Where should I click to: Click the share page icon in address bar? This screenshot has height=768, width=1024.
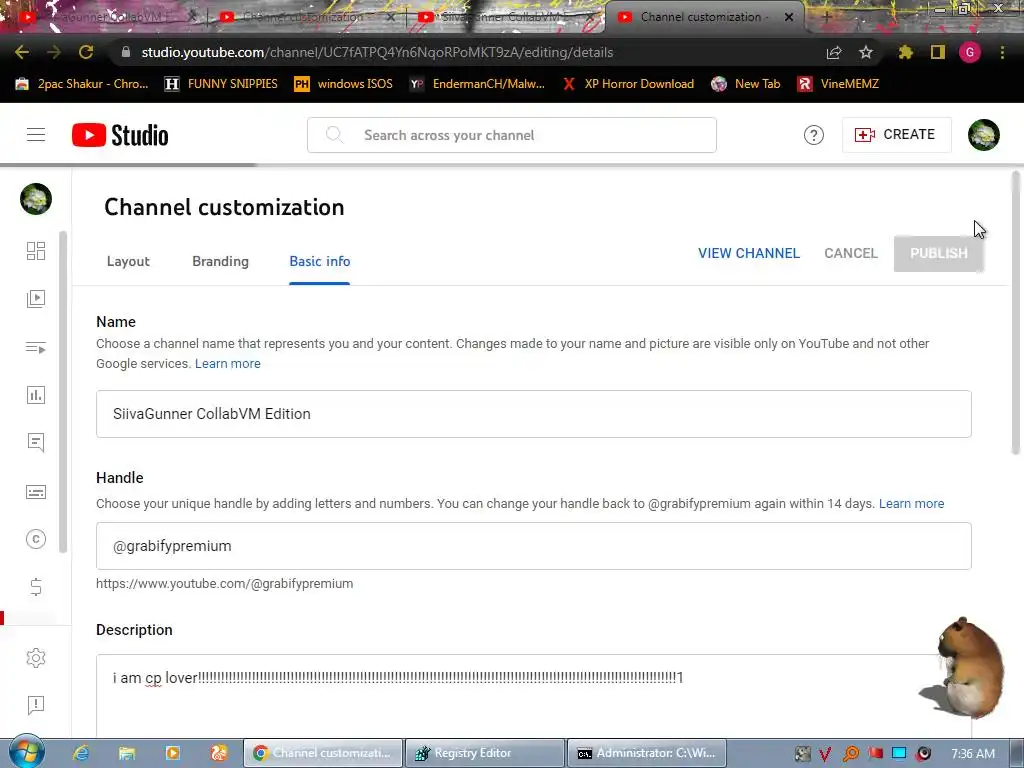click(x=834, y=52)
